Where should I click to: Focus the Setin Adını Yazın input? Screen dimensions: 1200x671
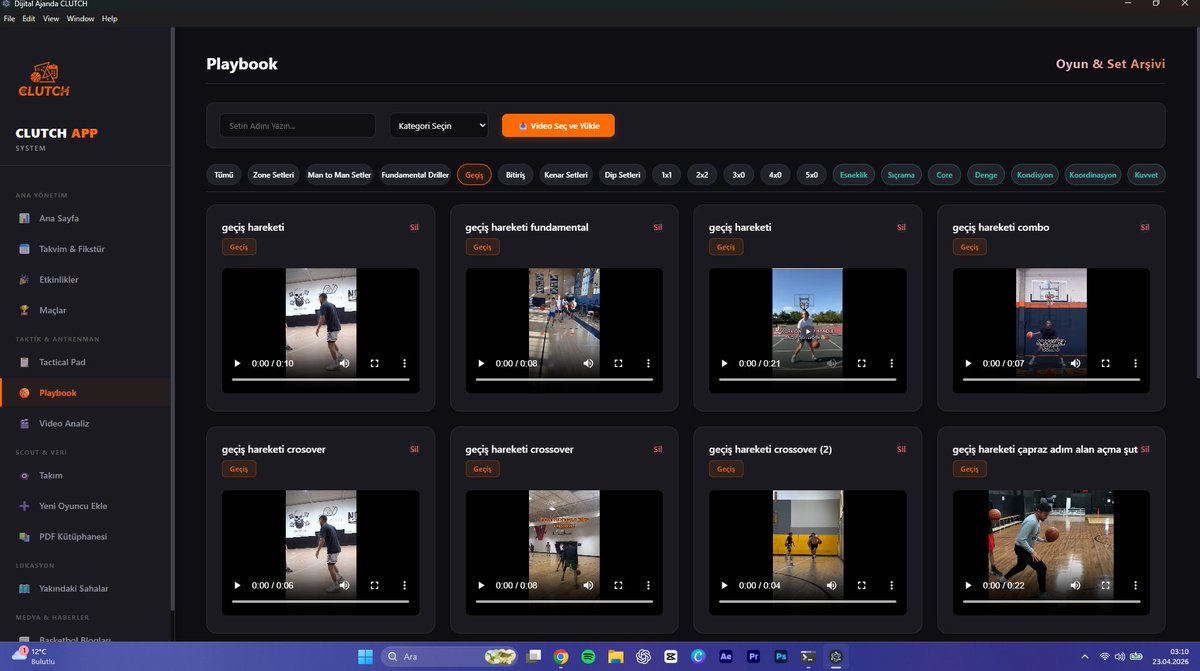(297, 125)
